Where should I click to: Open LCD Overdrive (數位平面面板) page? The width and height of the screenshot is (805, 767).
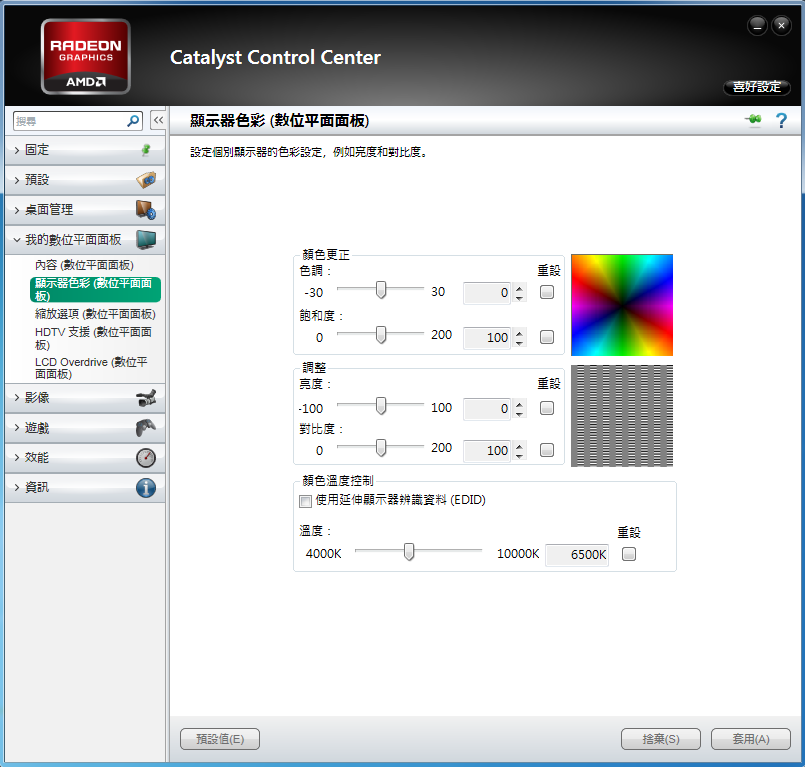[x=91, y=368]
